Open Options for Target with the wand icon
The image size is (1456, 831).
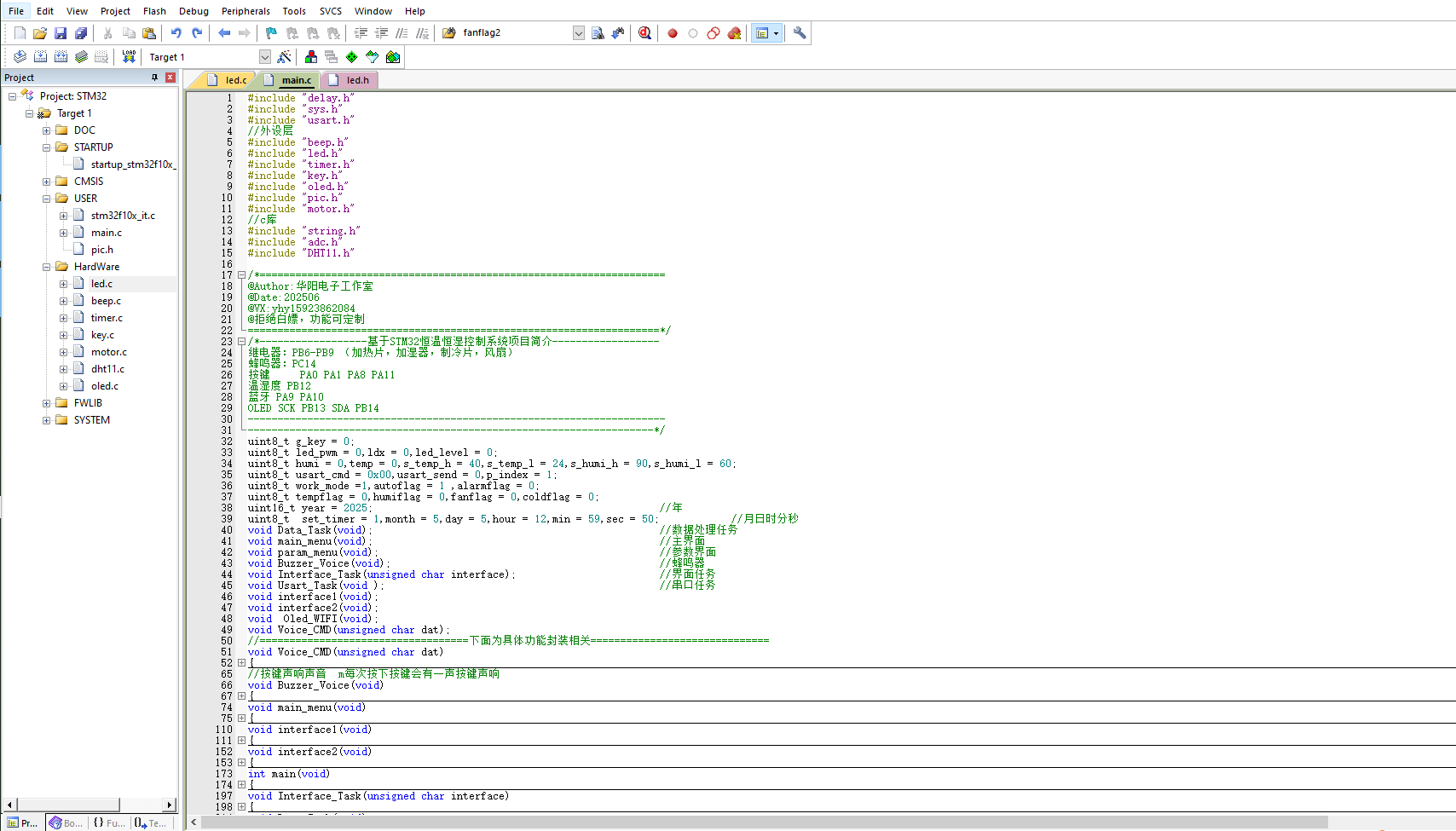pyautogui.click(x=284, y=57)
